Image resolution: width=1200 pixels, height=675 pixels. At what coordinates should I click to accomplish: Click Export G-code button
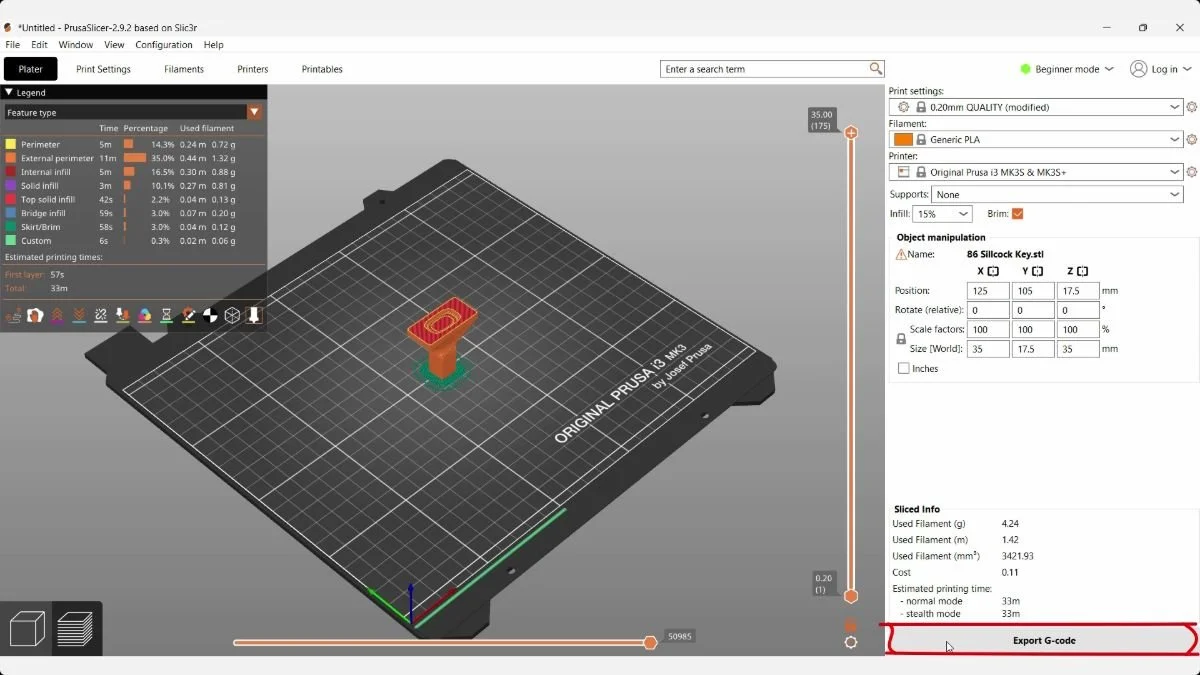(1043, 640)
